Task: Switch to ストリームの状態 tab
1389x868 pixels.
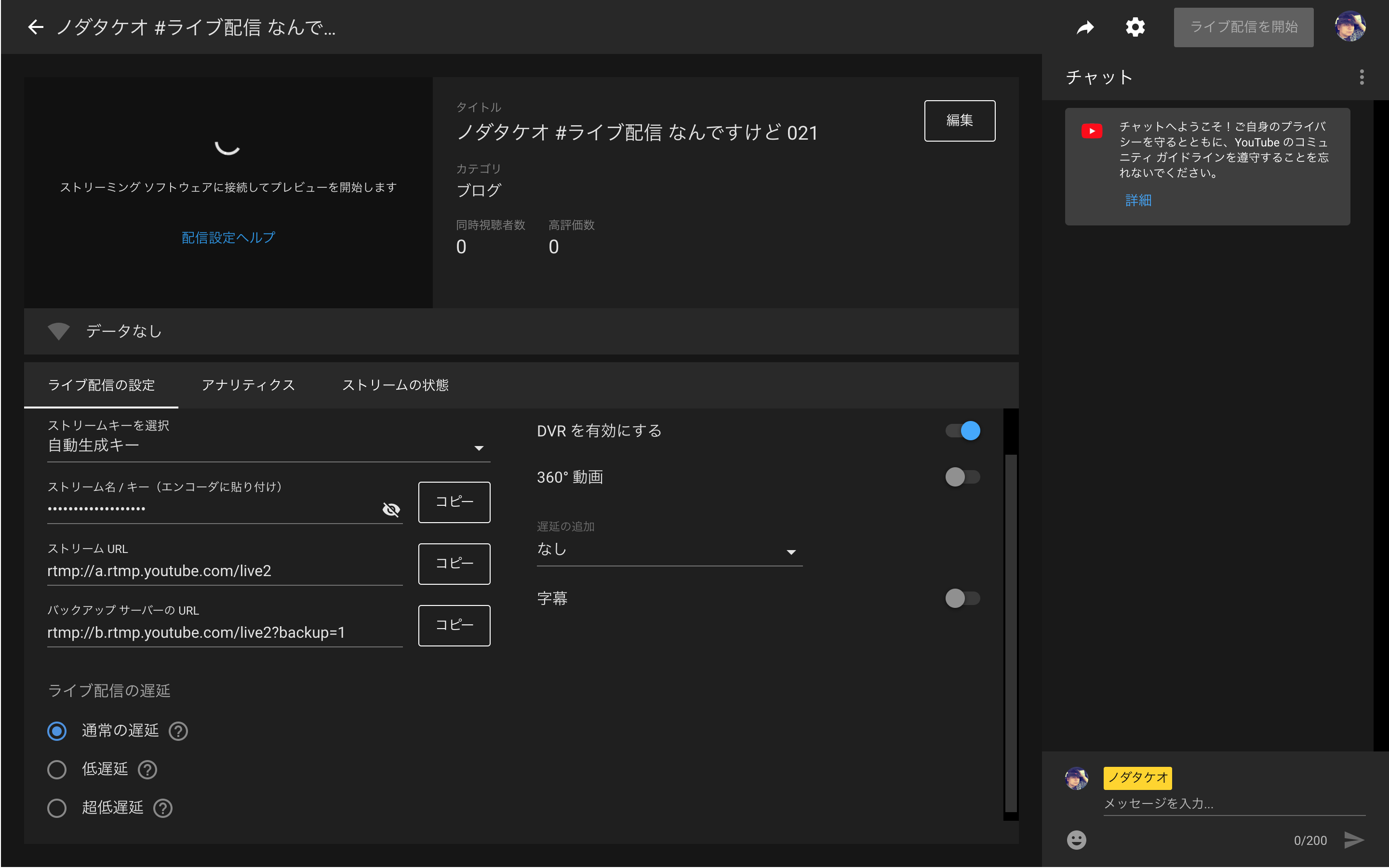Action: (395, 385)
